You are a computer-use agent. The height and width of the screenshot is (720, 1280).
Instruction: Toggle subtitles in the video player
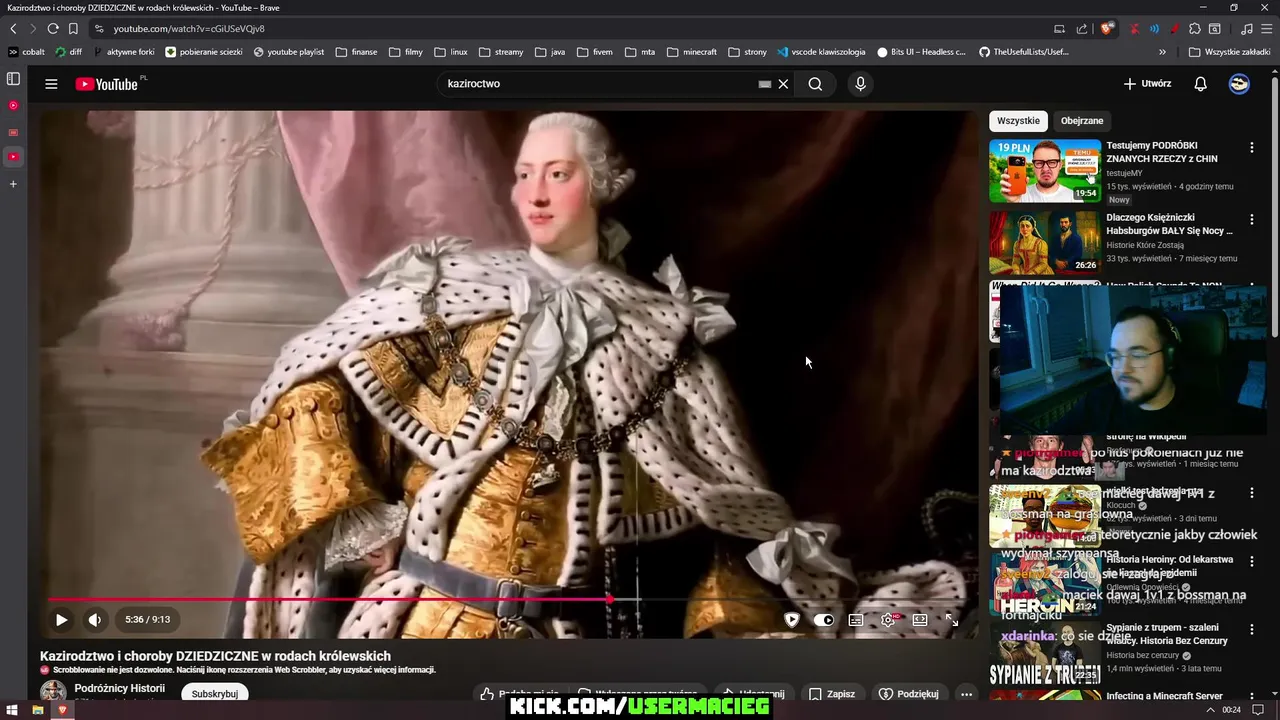point(856,620)
